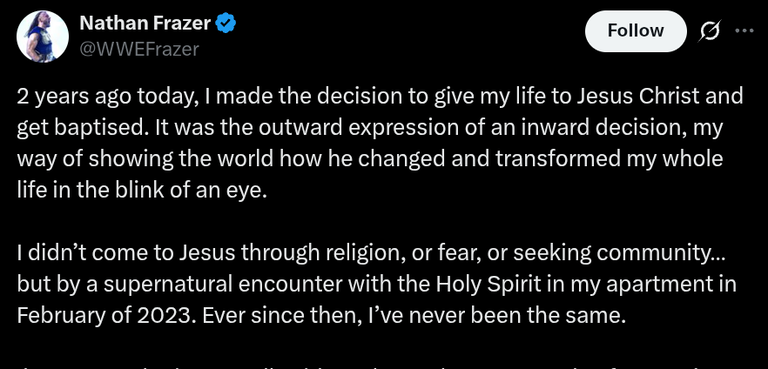Click the partially visible text at the bottom
Viewport: 768px width, 369px height.
coord(377,365)
